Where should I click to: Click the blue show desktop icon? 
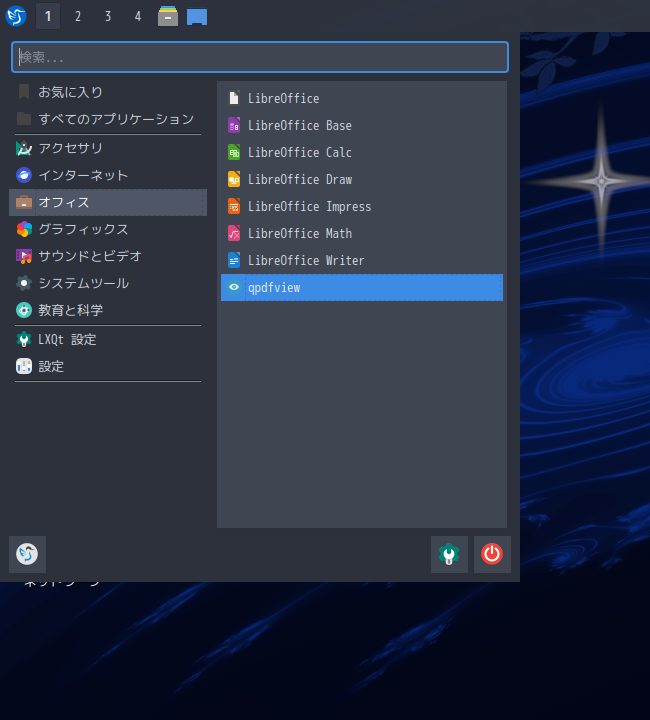click(197, 17)
